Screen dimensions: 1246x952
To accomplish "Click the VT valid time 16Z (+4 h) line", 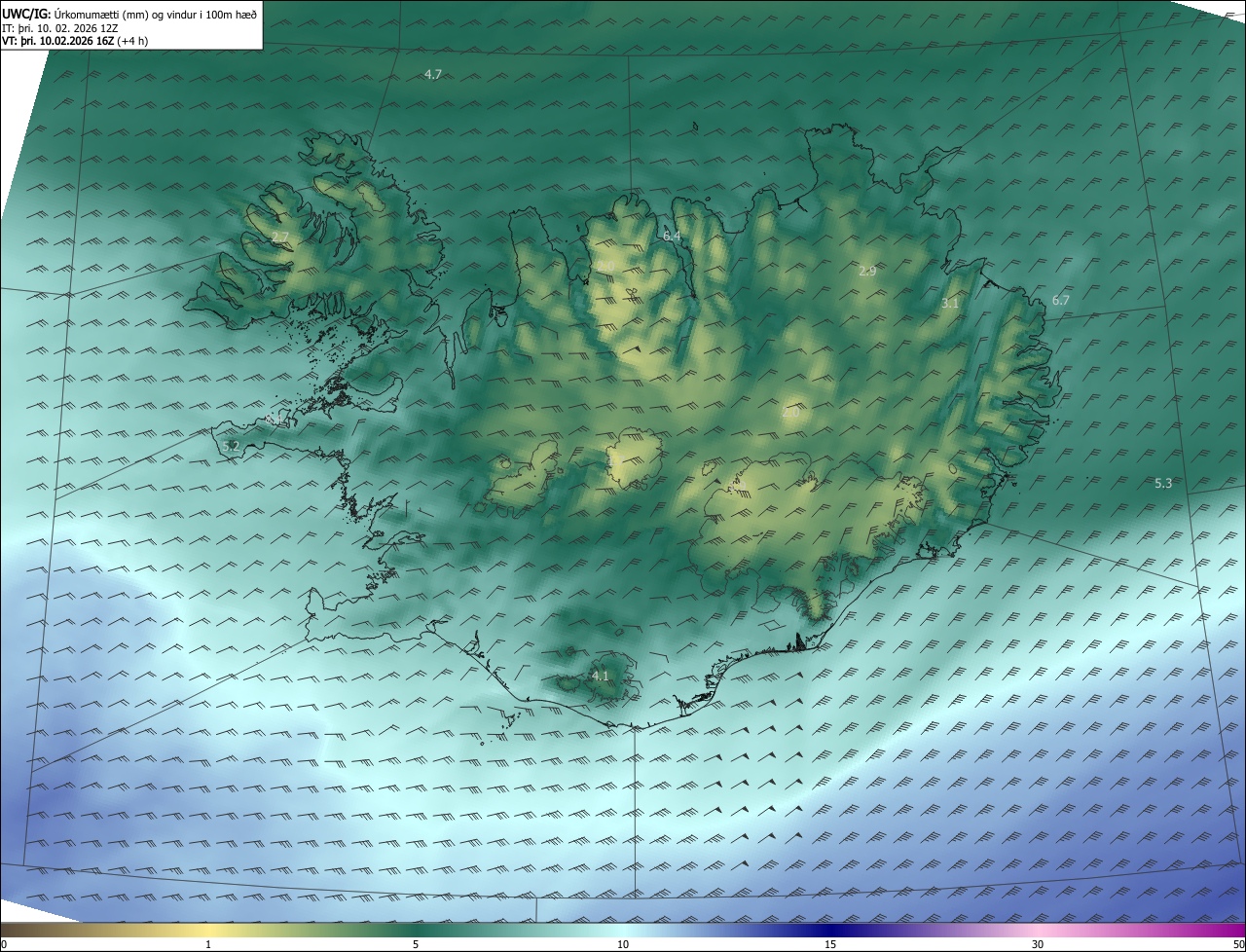I will 75,41.
